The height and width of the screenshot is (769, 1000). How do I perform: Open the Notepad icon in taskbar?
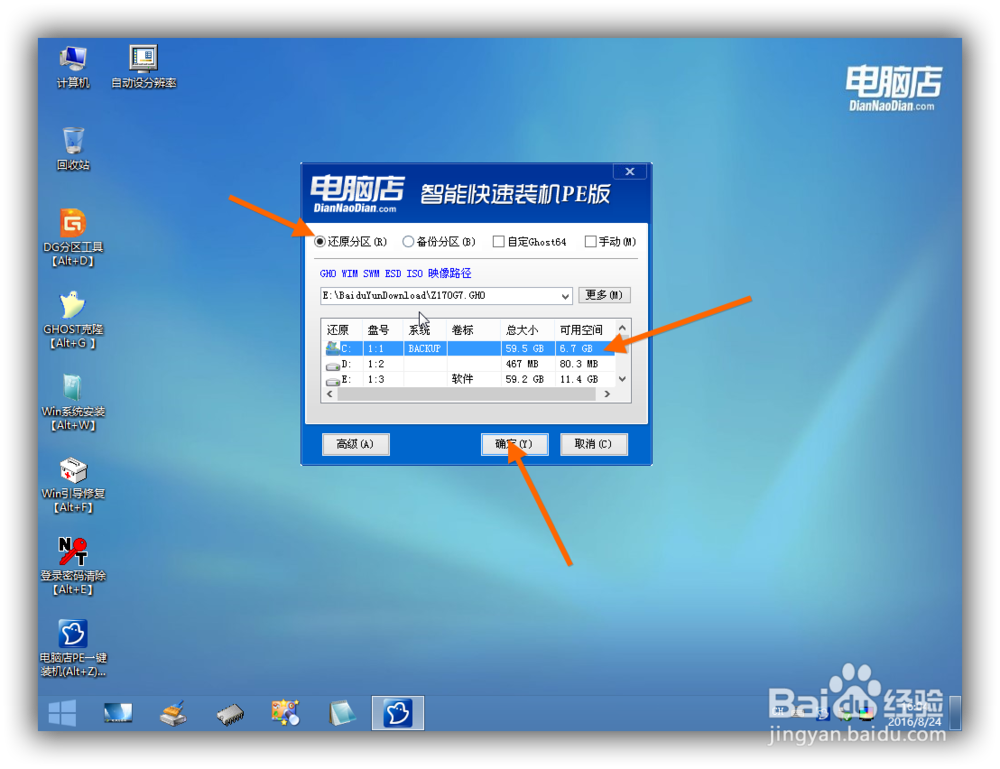(341, 713)
